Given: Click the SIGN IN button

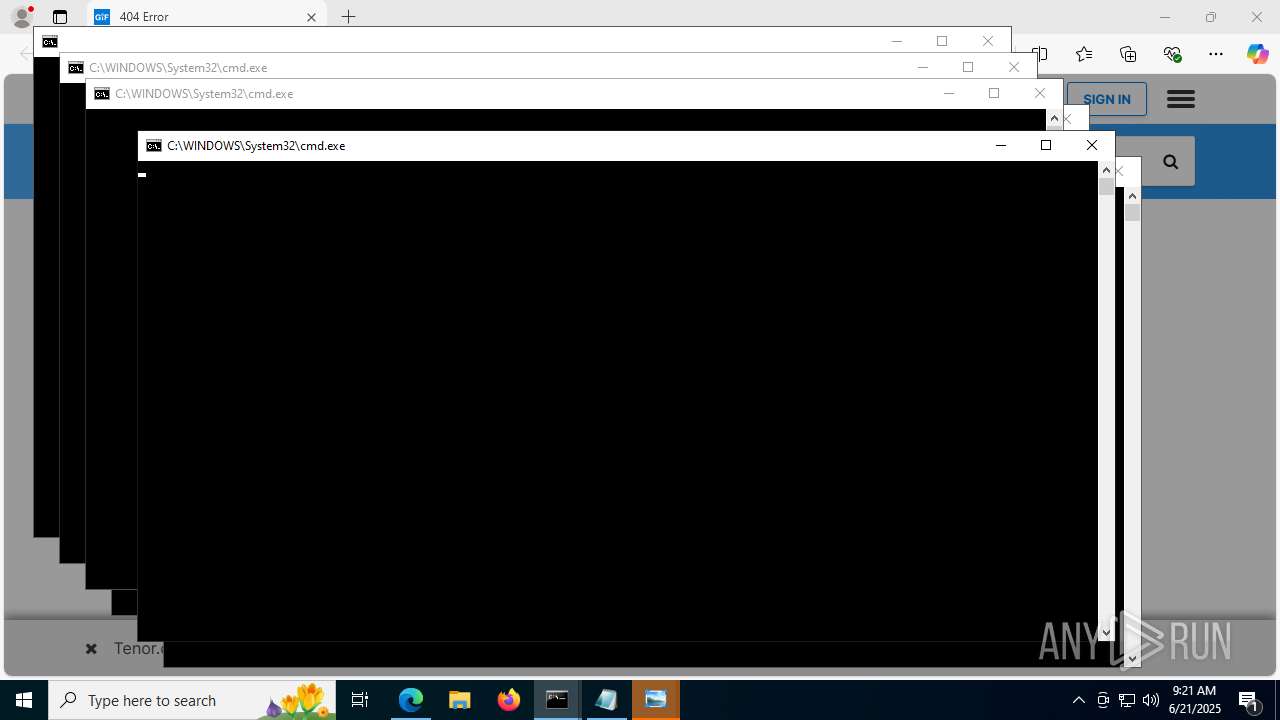Looking at the screenshot, I should pos(1107,99).
